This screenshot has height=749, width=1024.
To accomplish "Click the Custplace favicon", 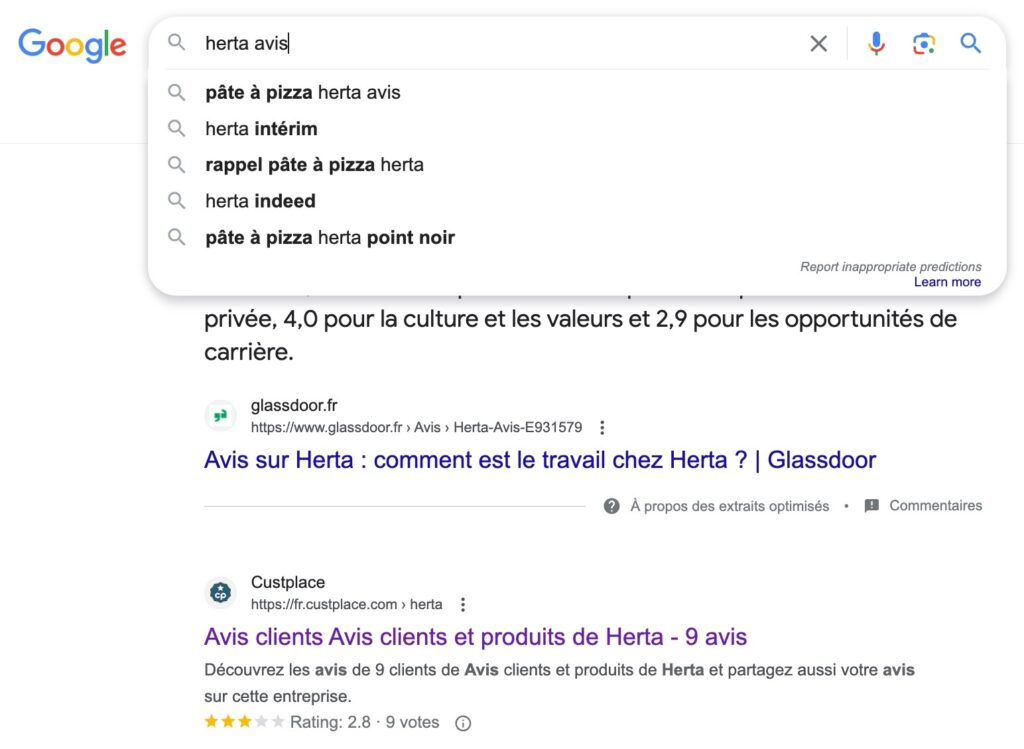I will click(x=220, y=590).
